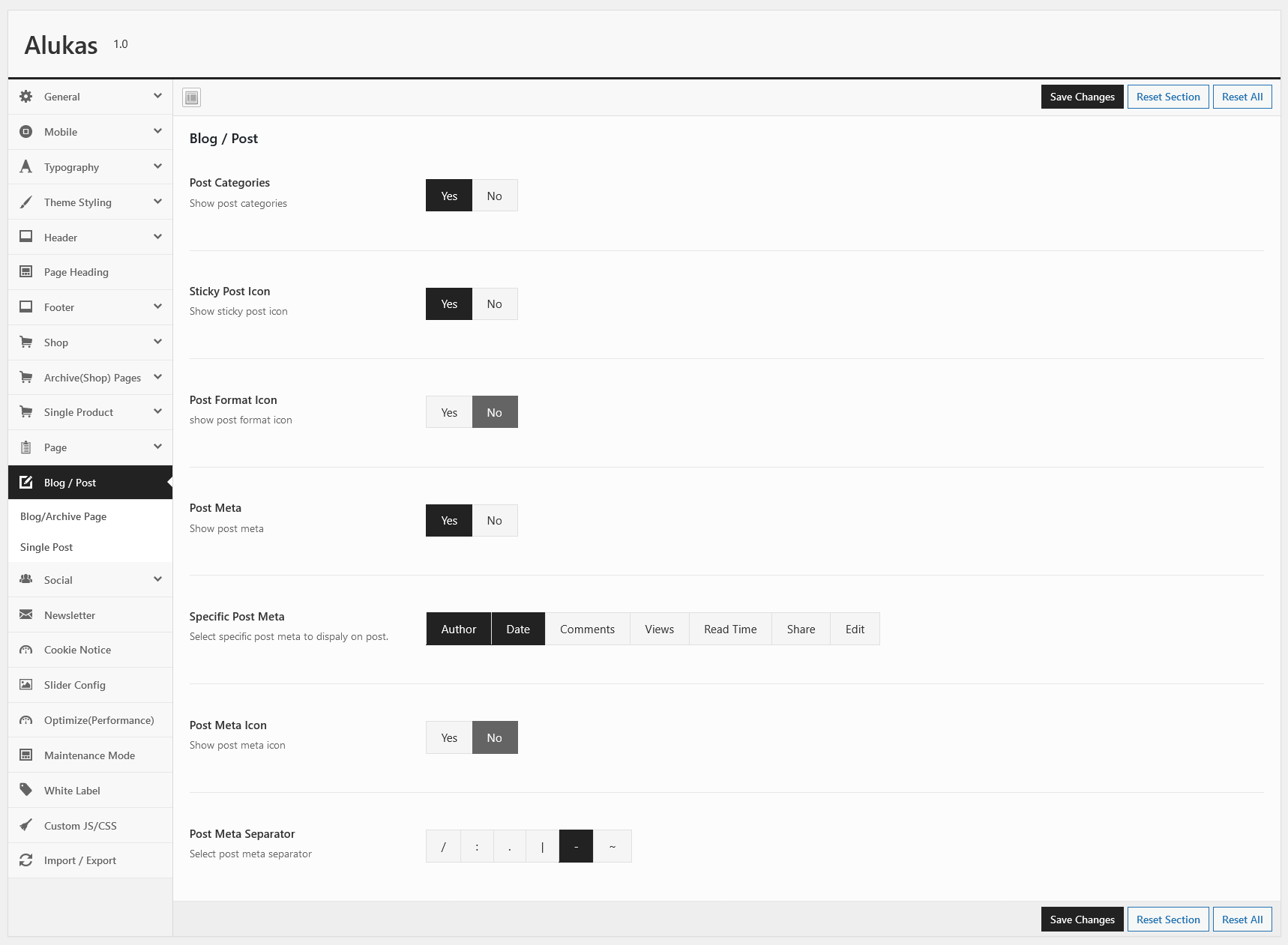Click the top Save Changes button

coord(1082,97)
